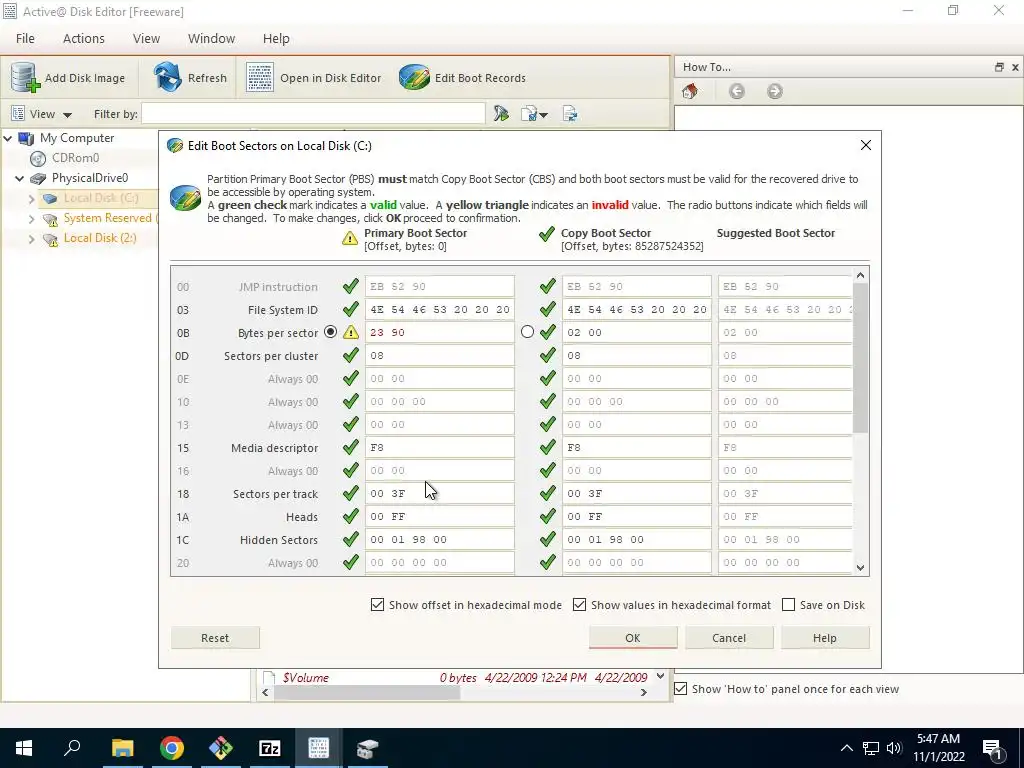The height and width of the screenshot is (768, 1024).
Task: Open the Window menu
Action: coord(212,39)
